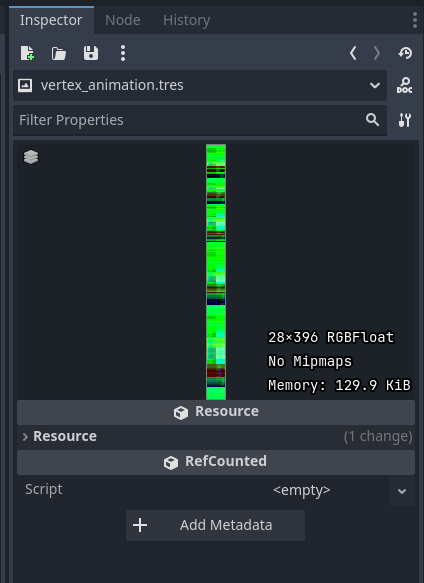
Task: Switch to the History tab
Action: tap(186, 20)
